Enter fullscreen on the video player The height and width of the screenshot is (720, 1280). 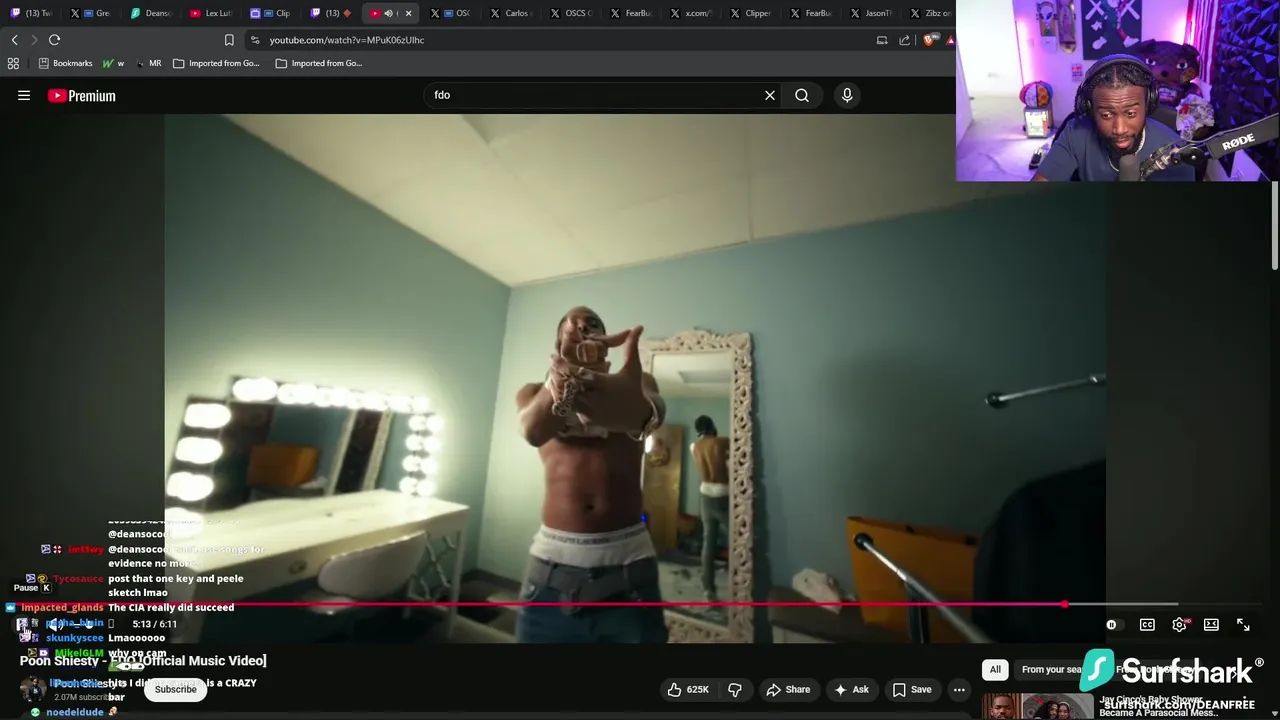[1243, 625]
